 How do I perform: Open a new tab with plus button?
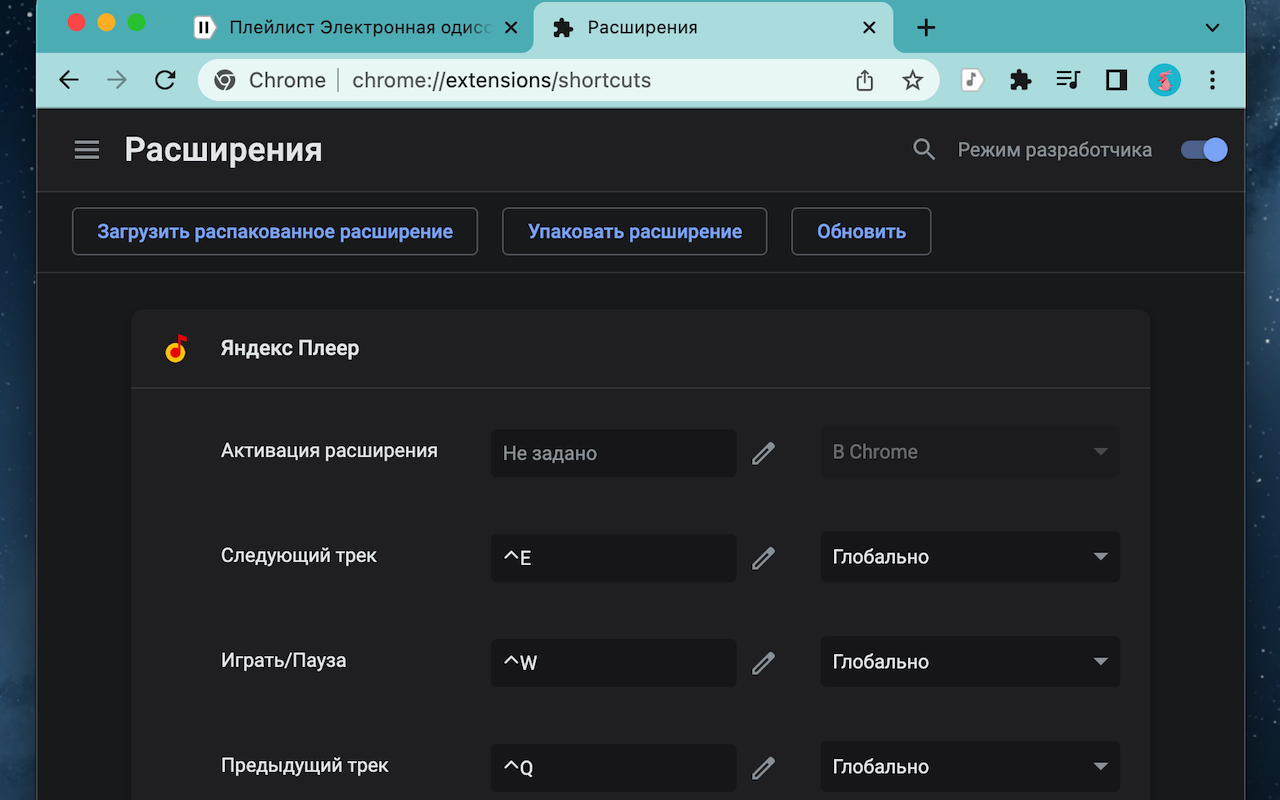[926, 28]
